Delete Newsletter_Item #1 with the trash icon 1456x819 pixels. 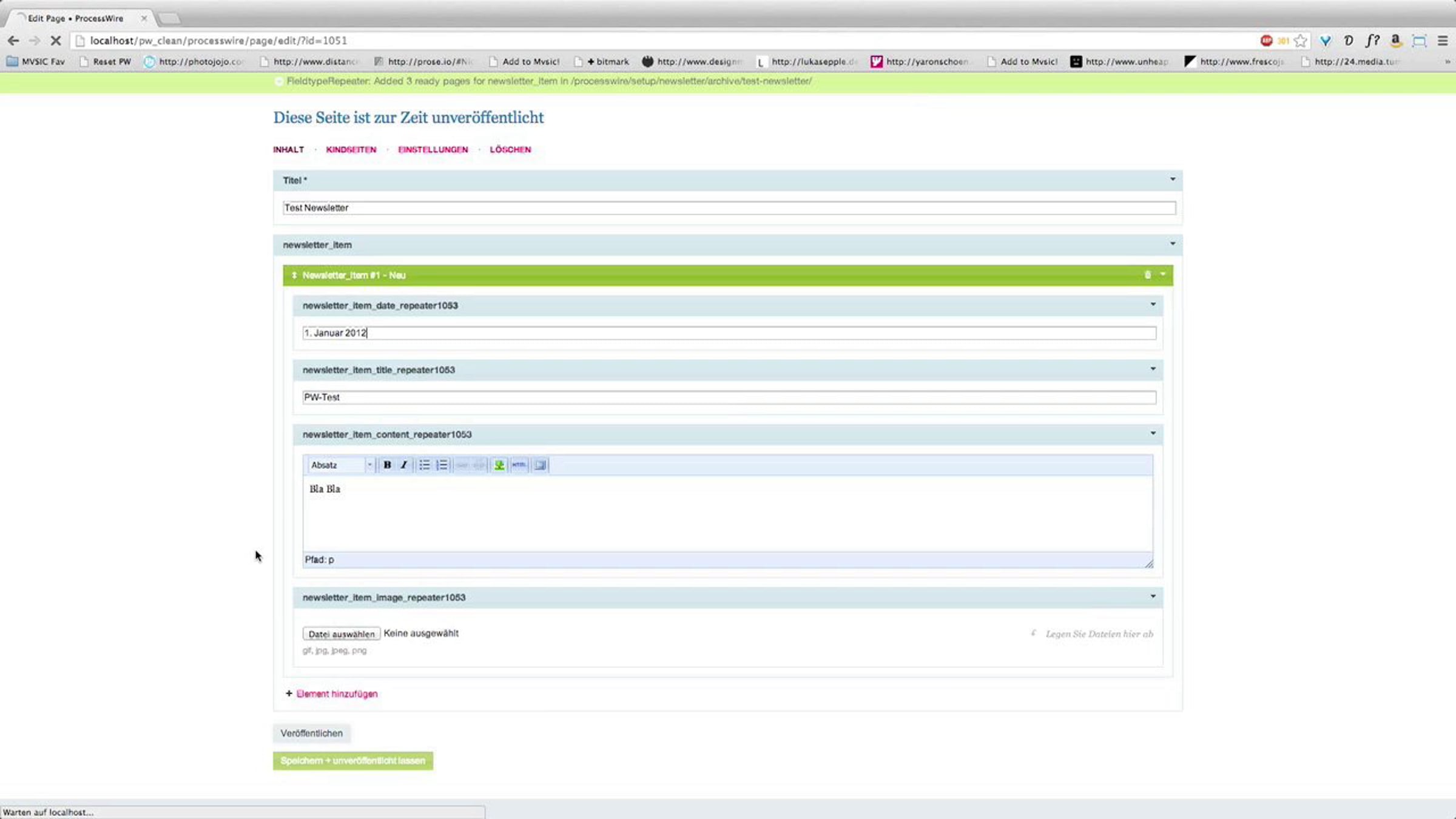1147,275
